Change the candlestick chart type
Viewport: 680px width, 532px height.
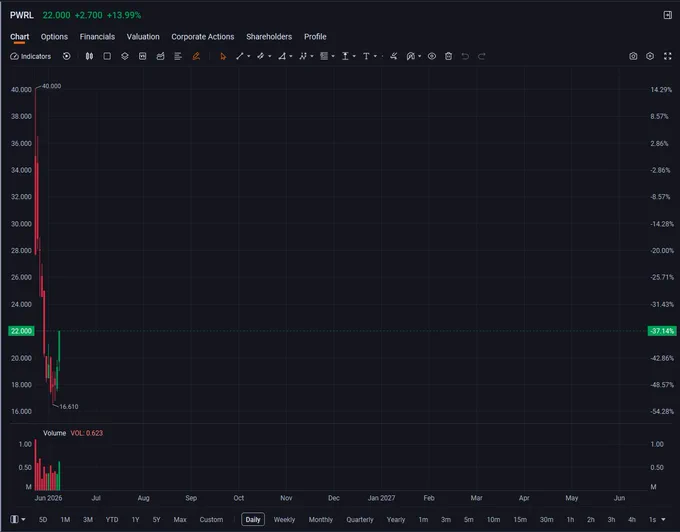[x=89, y=56]
